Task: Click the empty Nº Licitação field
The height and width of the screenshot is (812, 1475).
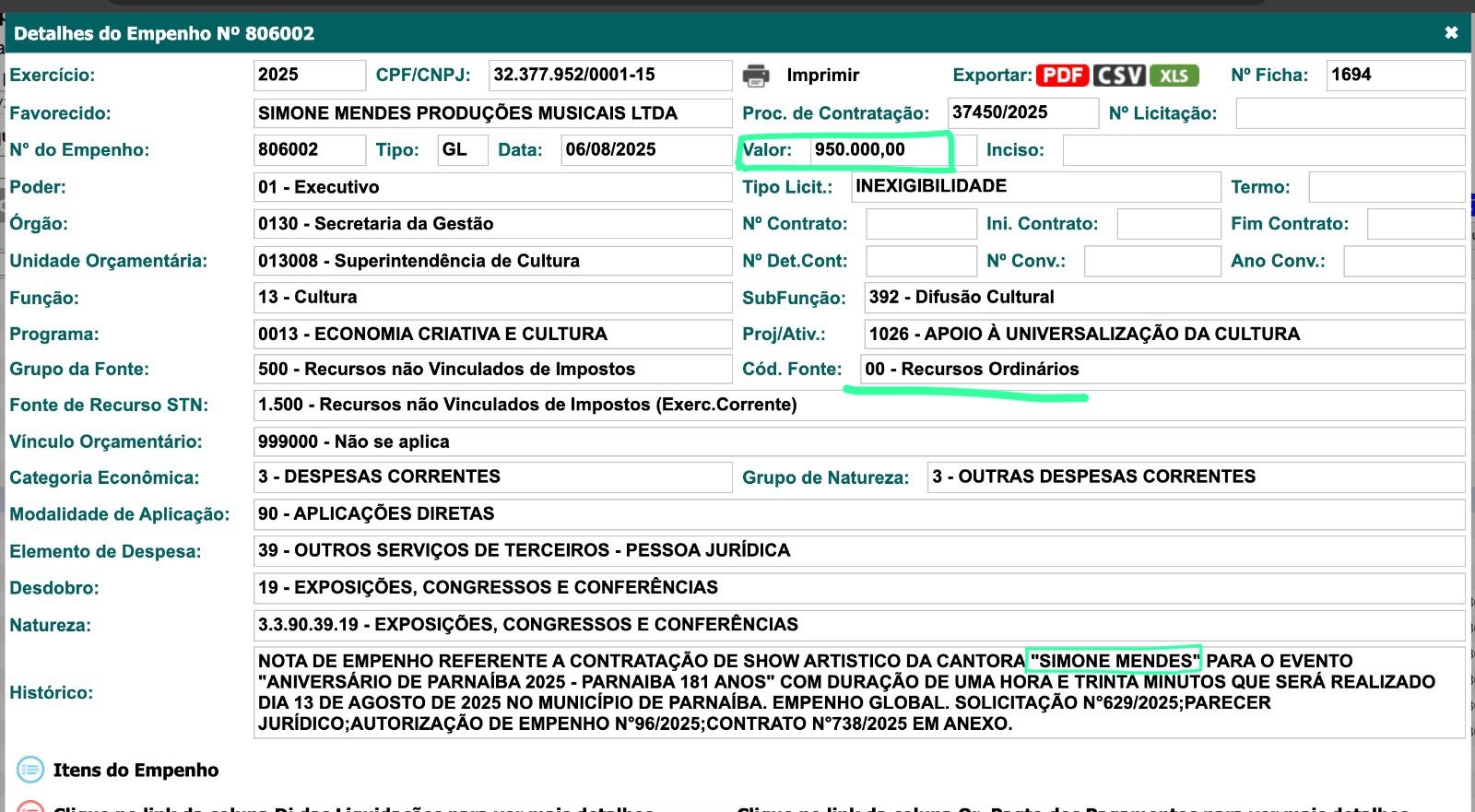Action: (x=1350, y=113)
